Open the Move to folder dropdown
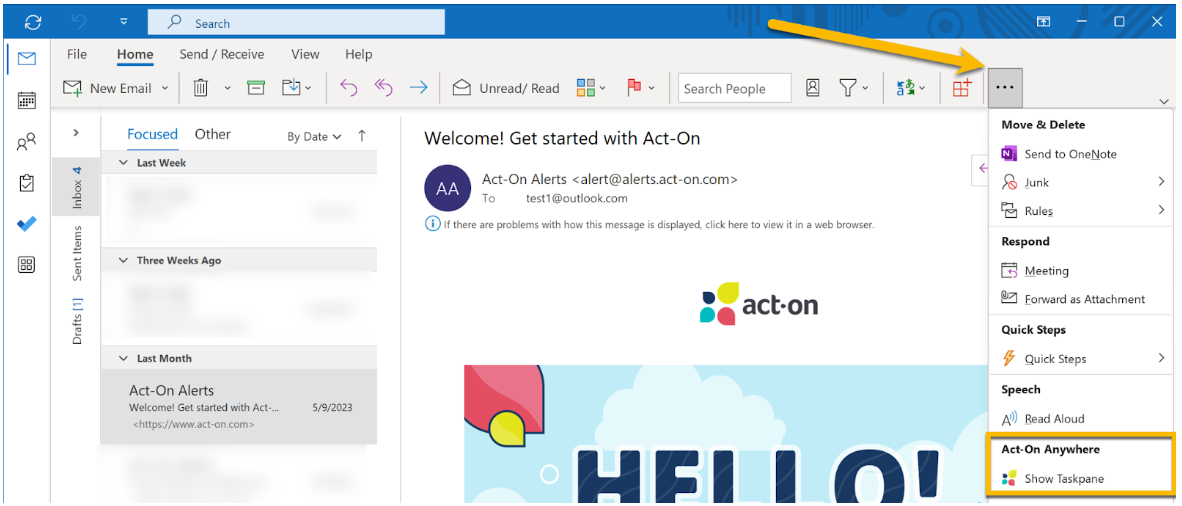1182x506 pixels. (x=297, y=88)
